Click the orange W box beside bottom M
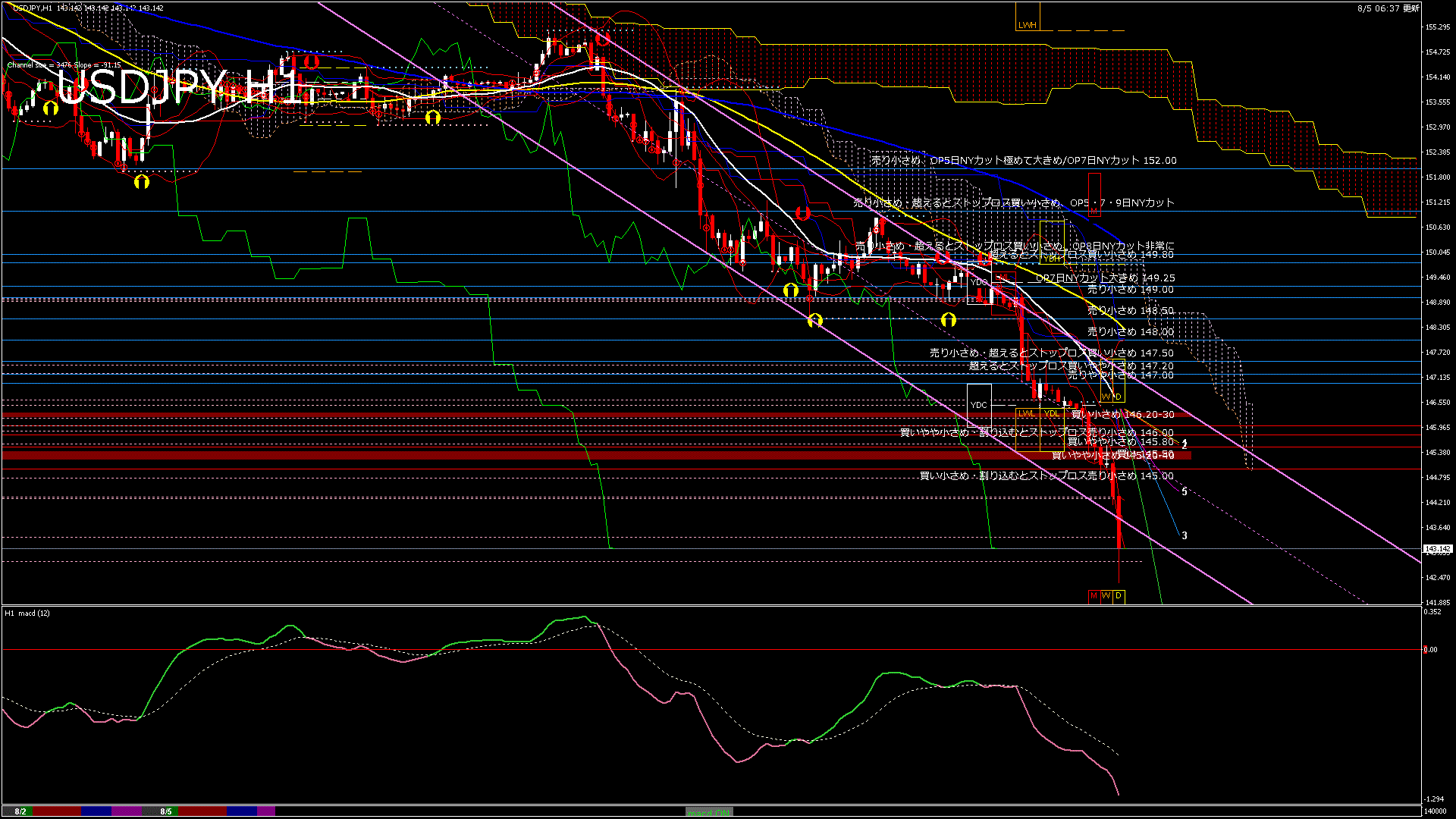The image size is (1456, 819). click(1106, 596)
